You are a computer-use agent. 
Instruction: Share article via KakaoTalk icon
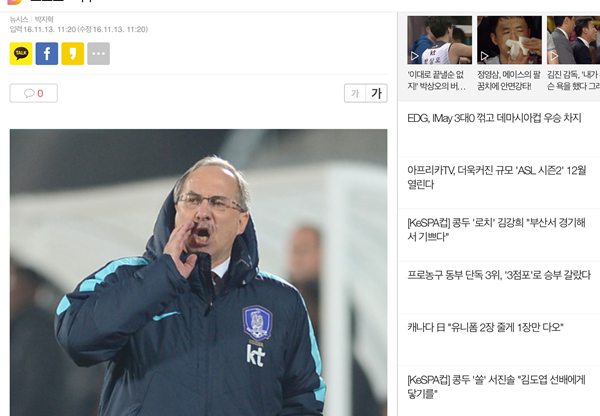point(21,54)
